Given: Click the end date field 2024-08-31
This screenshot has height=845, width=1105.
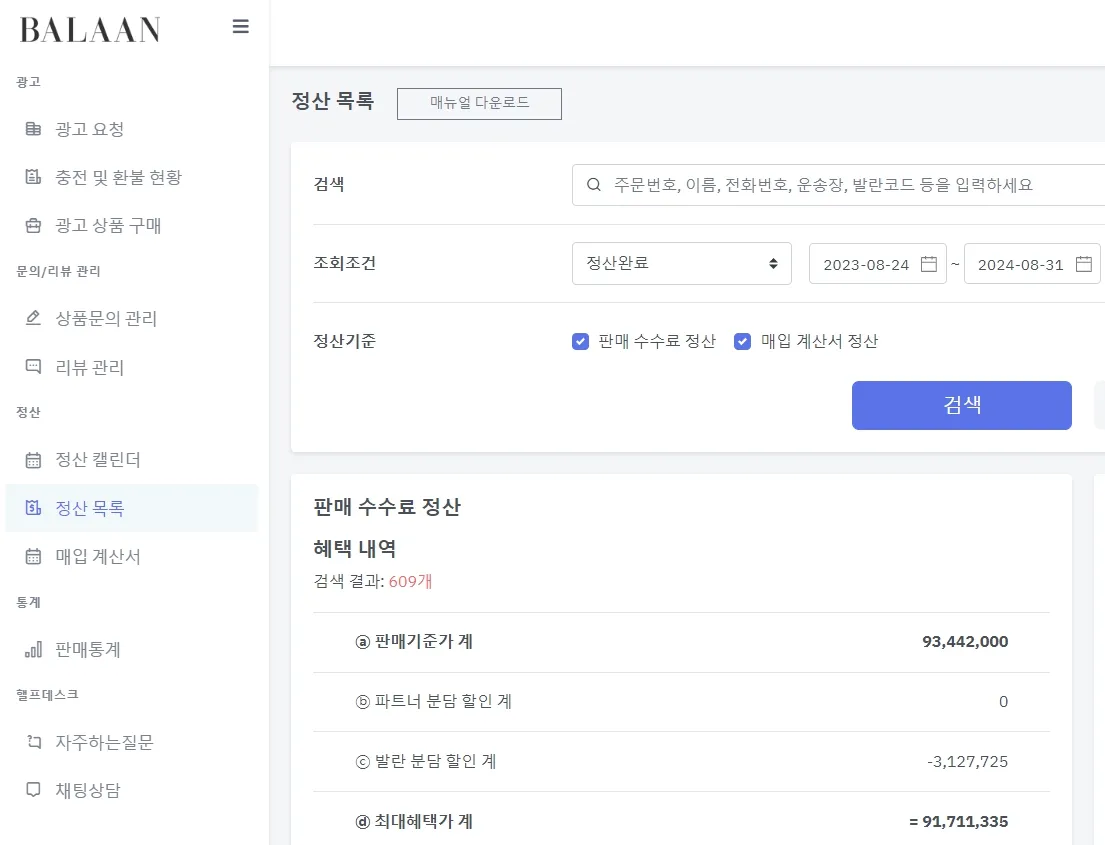Looking at the screenshot, I should click(1032, 264).
